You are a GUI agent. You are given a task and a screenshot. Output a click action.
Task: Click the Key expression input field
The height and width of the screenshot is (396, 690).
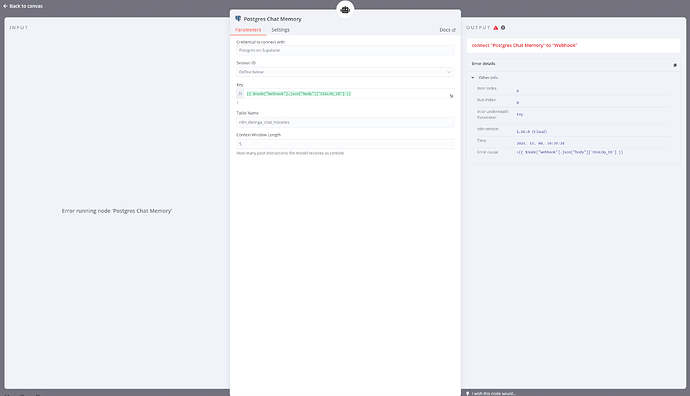(x=346, y=94)
